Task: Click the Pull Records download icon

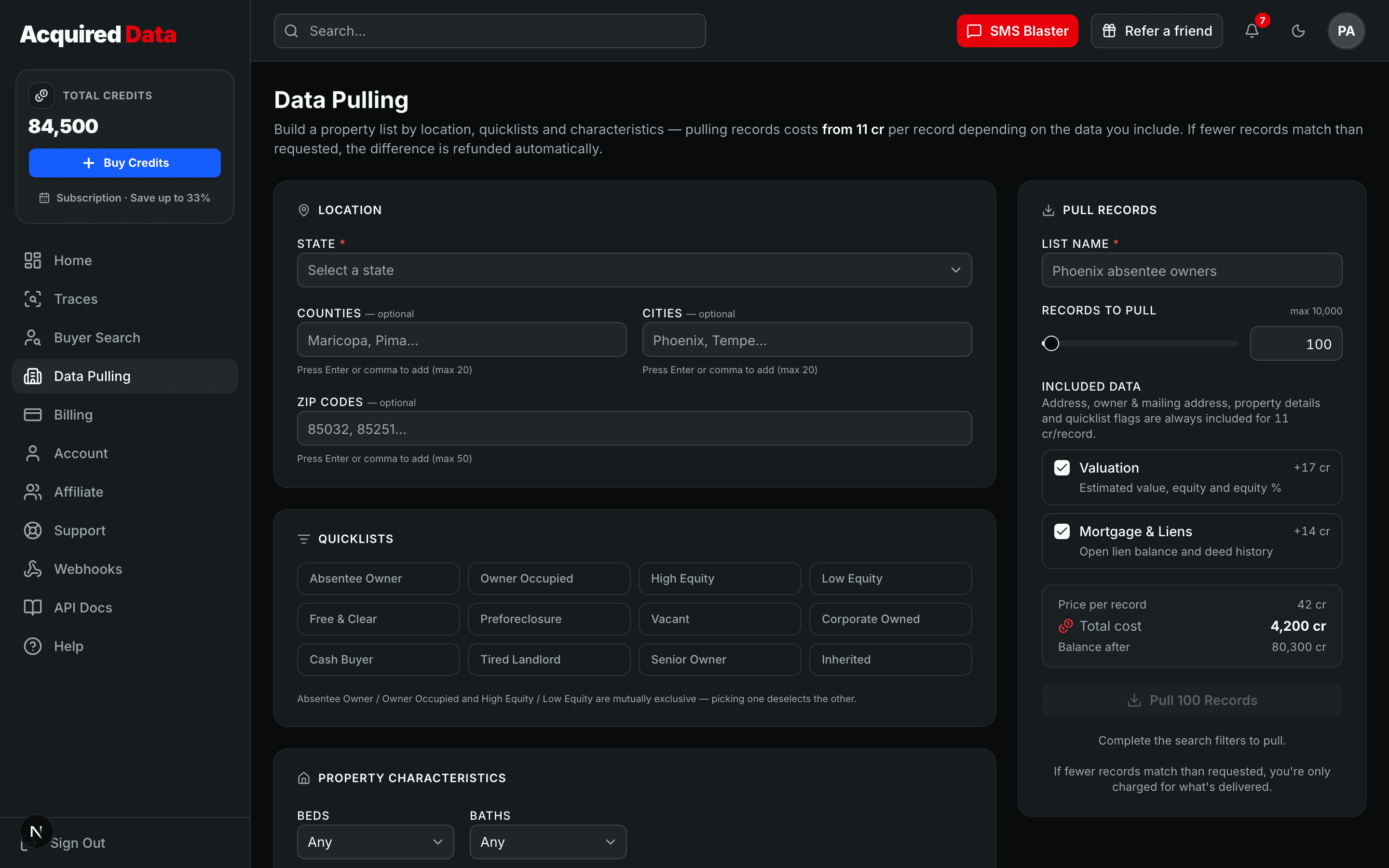Action: coord(1048,210)
